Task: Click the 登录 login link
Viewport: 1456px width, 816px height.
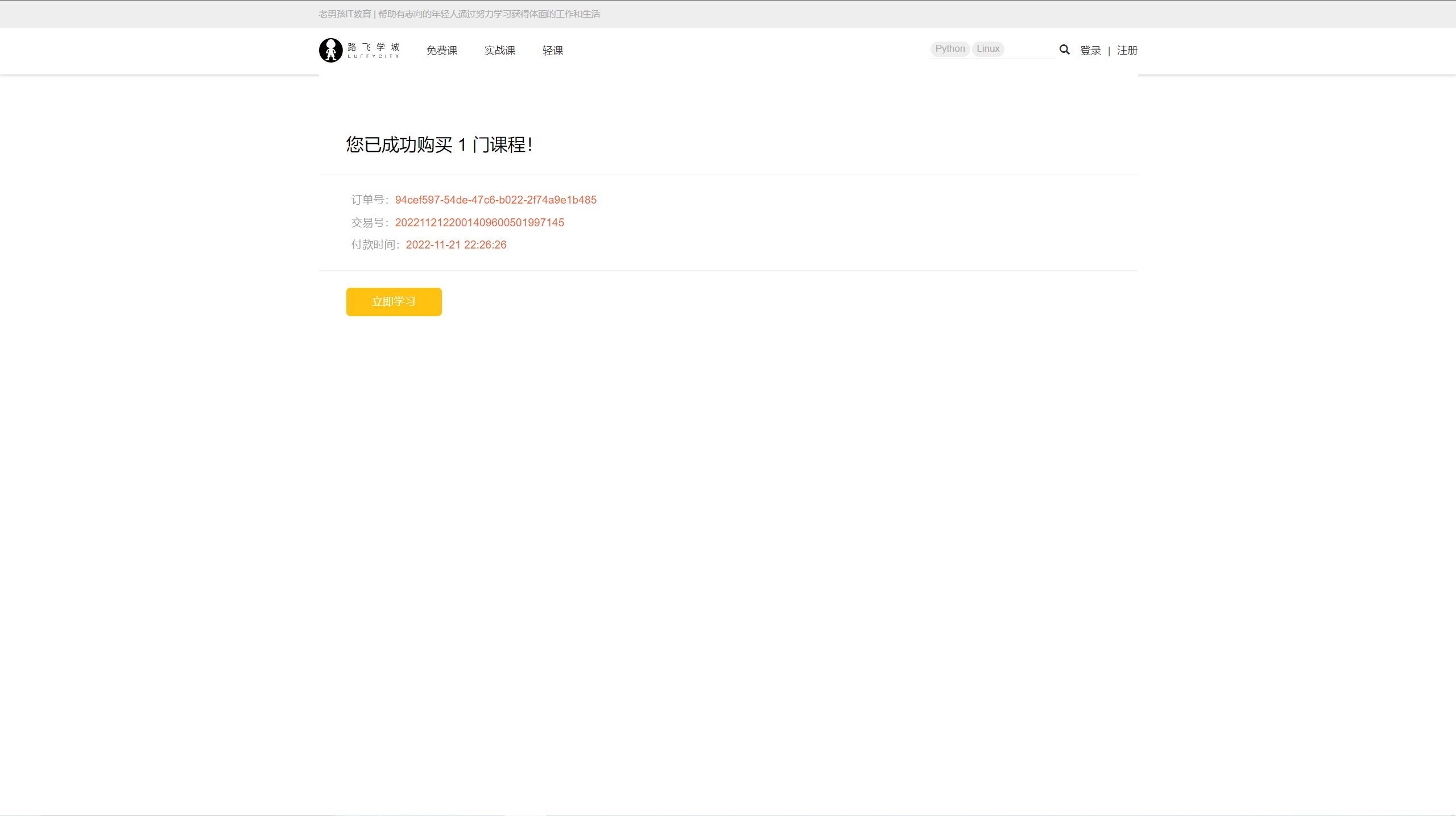Action: [1090, 51]
